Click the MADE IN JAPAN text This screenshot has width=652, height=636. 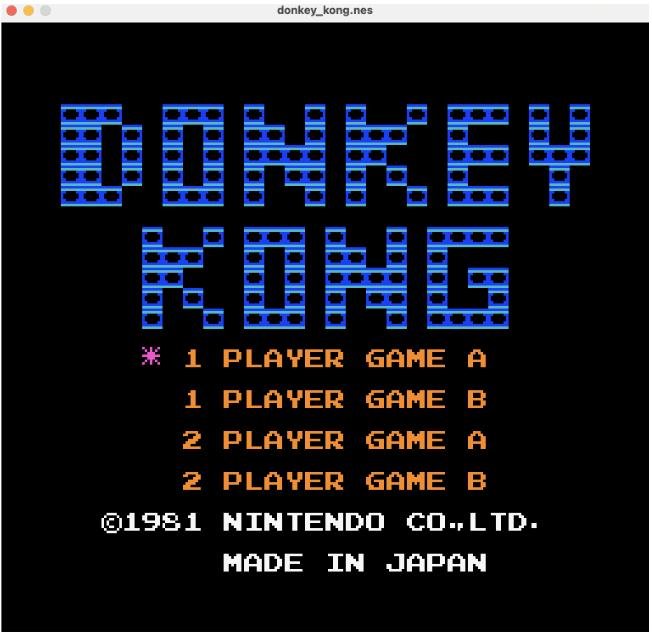click(354, 563)
